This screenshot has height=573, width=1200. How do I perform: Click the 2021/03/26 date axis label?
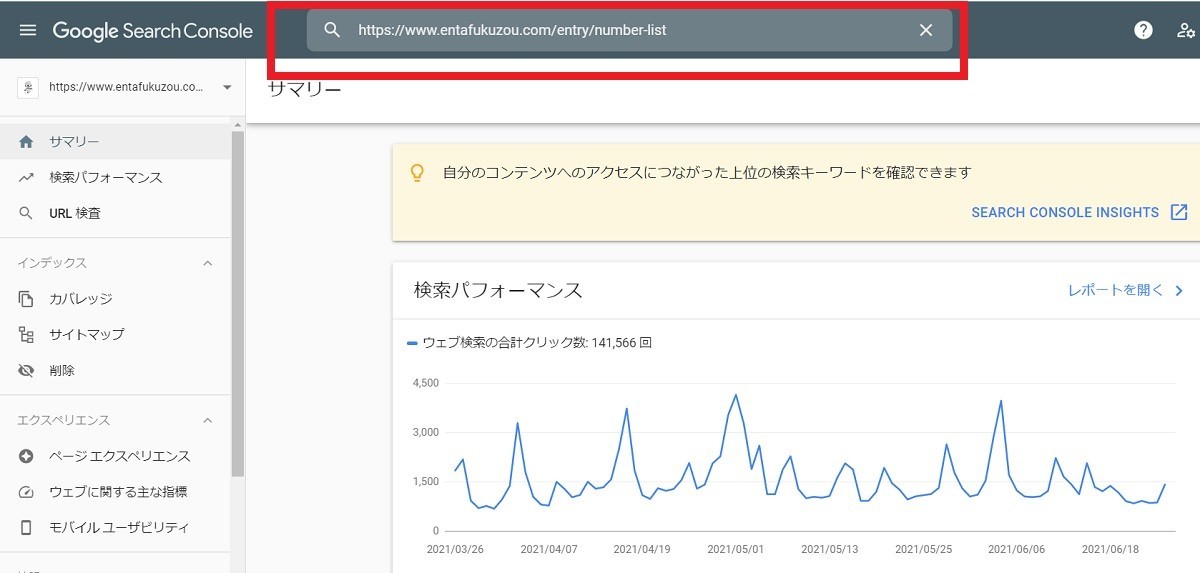pos(456,549)
